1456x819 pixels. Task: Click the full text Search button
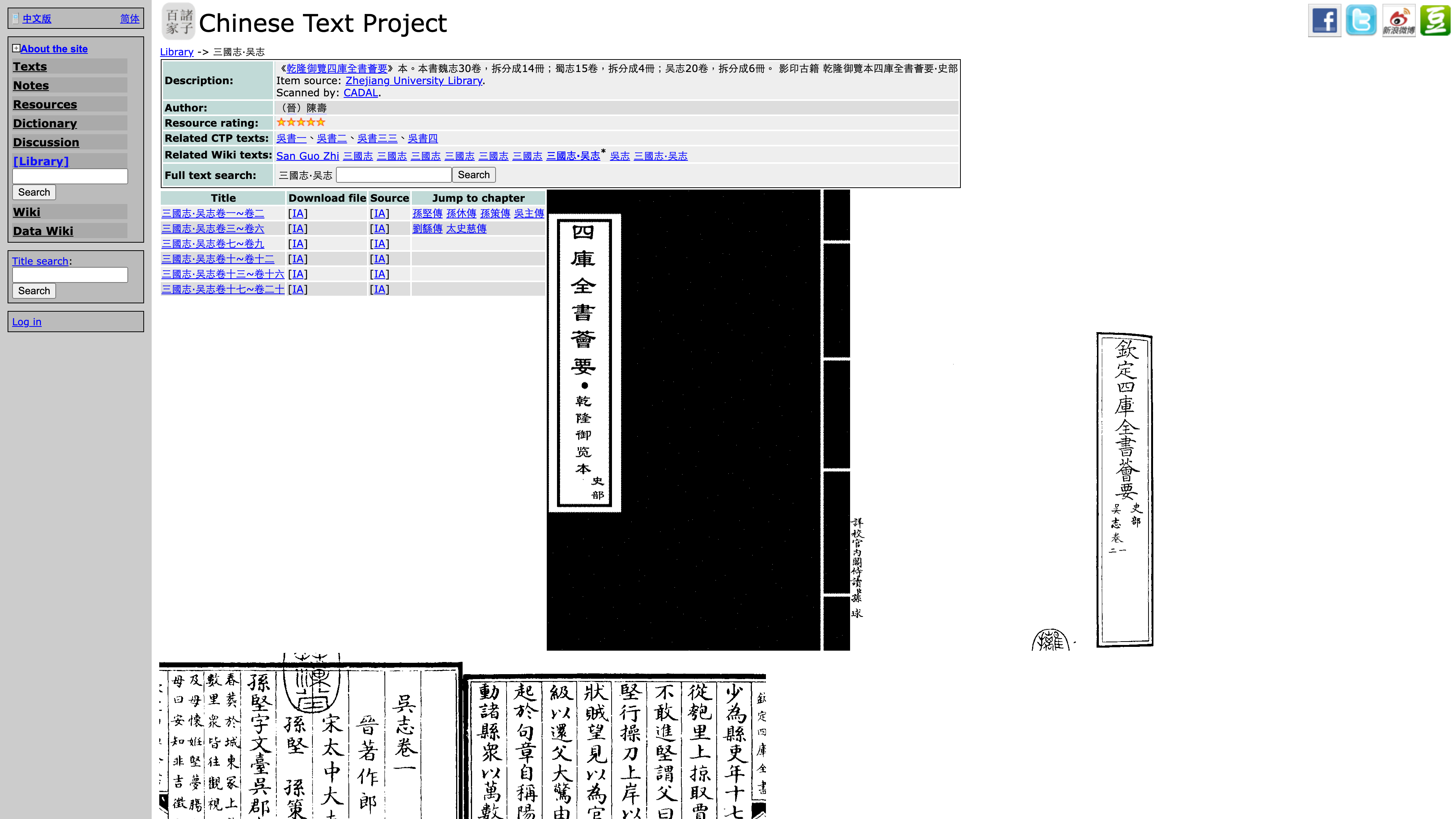coord(474,175)
